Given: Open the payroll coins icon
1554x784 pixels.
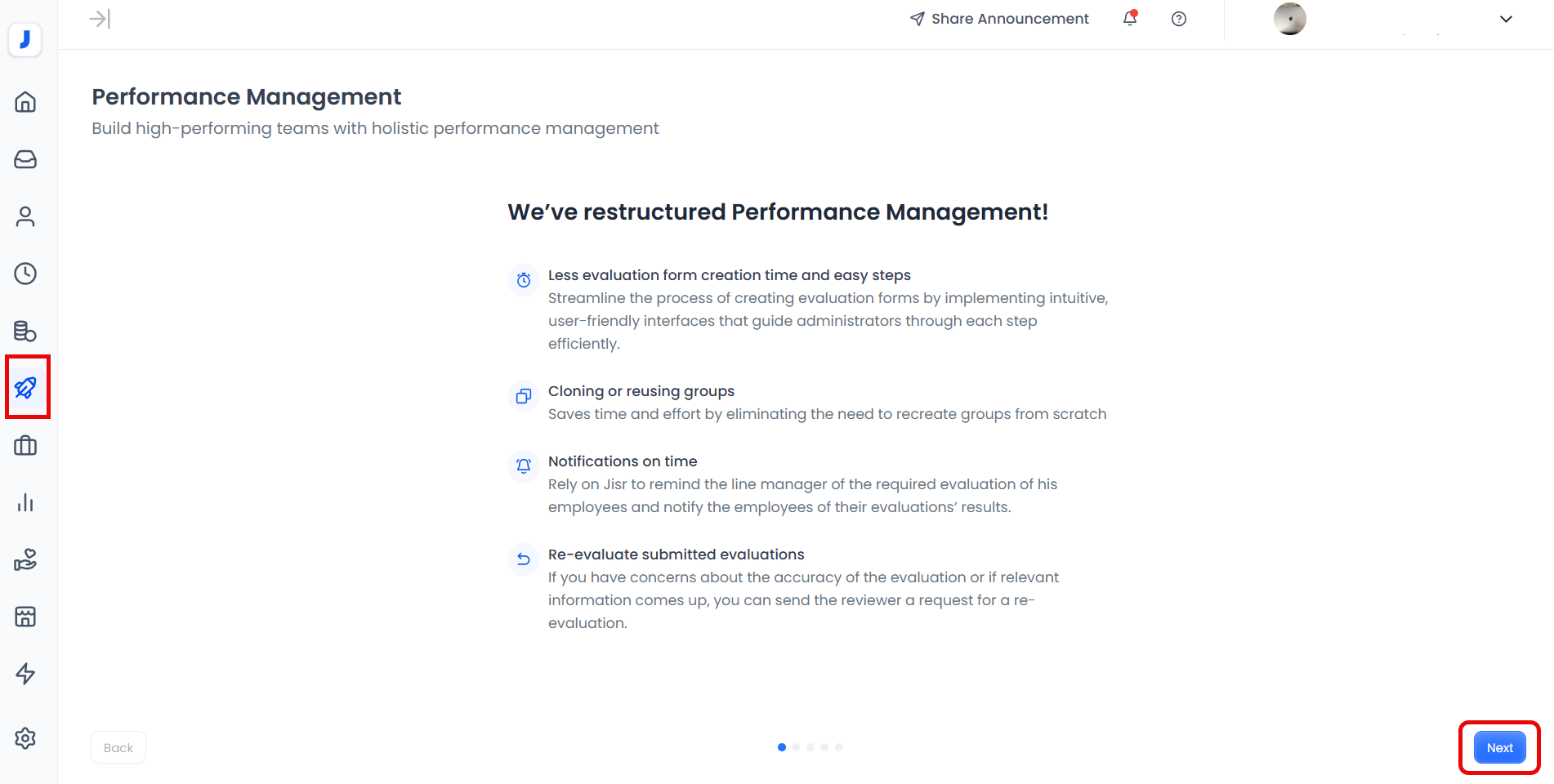Looking at the screenshot, I should pyautogui.click(x=25, y=331).
